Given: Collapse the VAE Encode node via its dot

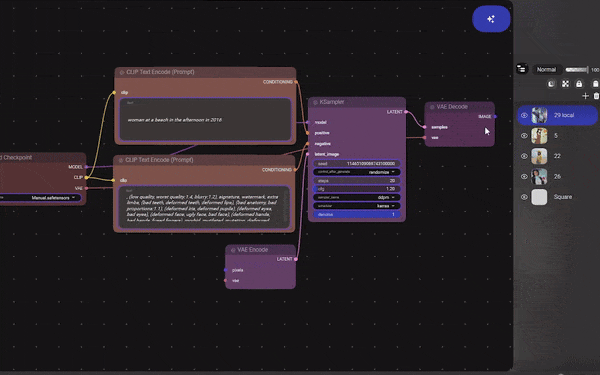Looking at the screenshot, I should (233, 250).
